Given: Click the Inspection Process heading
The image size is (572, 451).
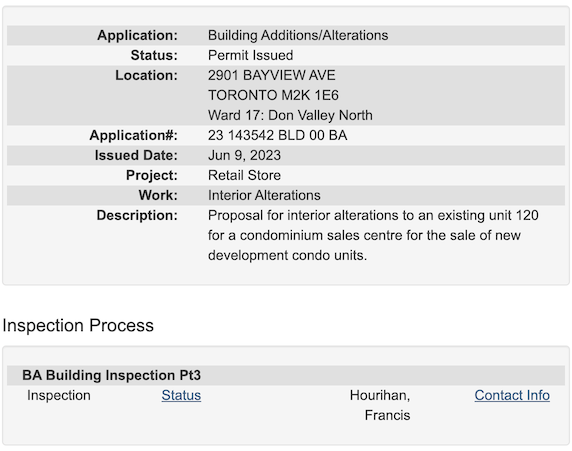Looking at the screenshot, I should tap(78, 325).
